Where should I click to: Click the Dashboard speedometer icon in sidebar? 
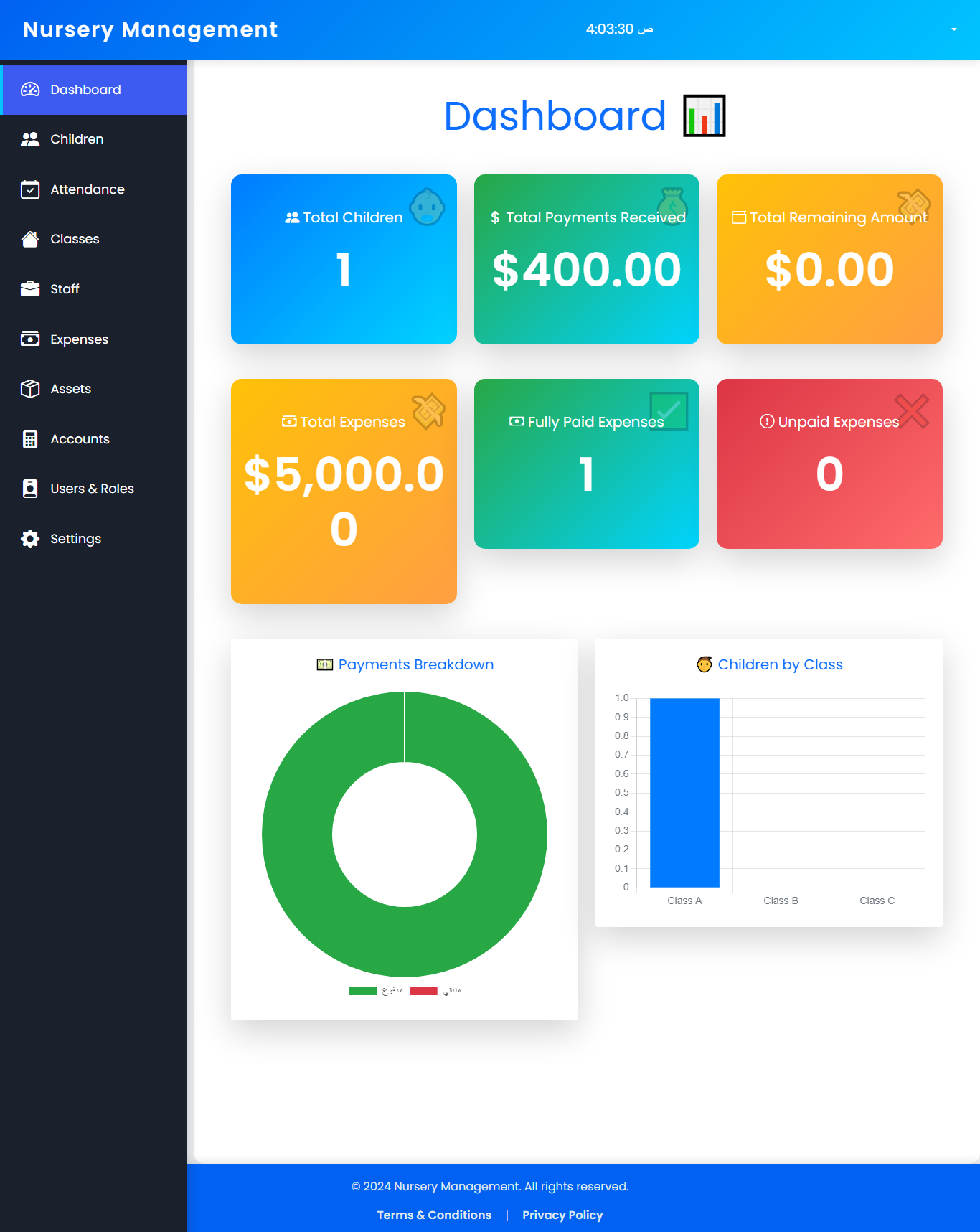pos(30,90)
